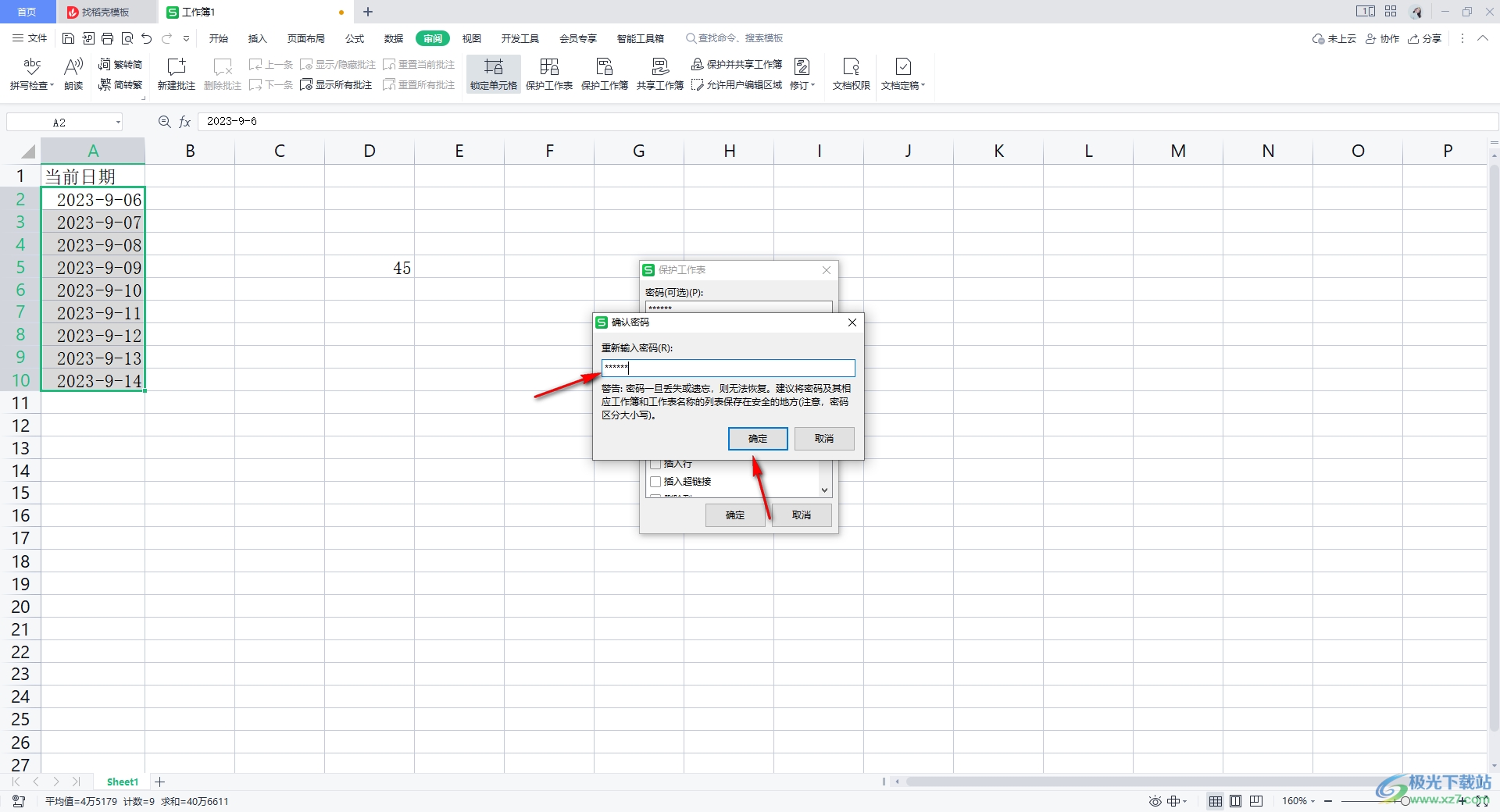
Task: Open the 文件 (File) menu
Action: pos(30,38)
